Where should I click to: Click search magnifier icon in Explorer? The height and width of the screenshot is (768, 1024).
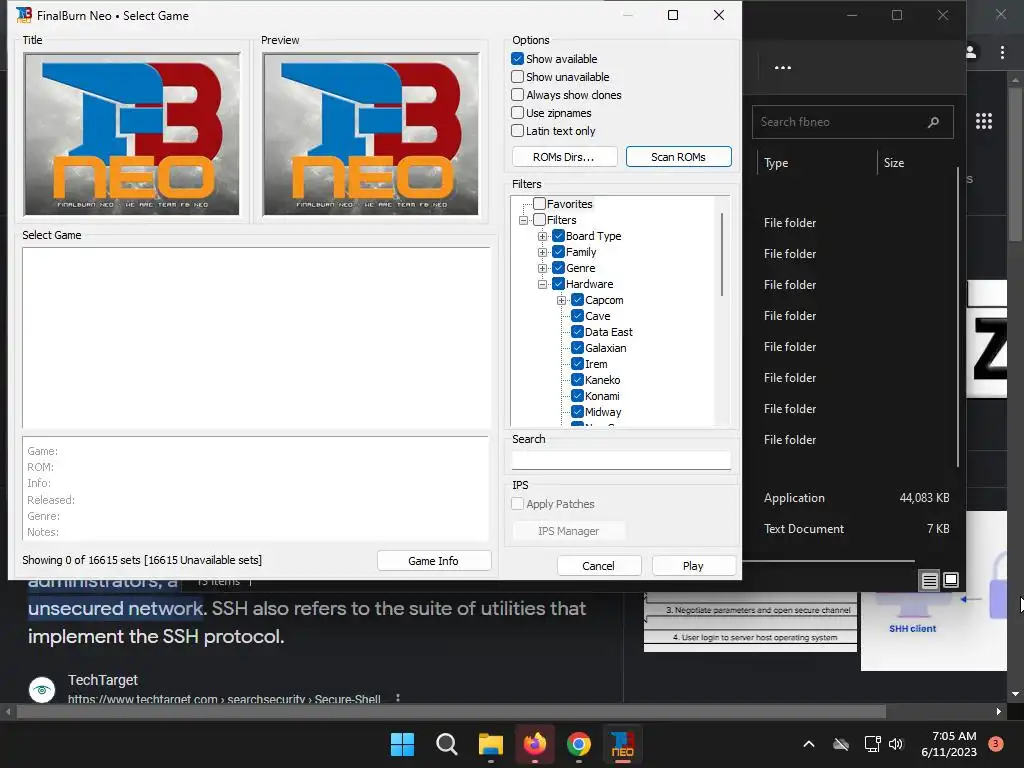pyautogui.click(x=934, y=122)
